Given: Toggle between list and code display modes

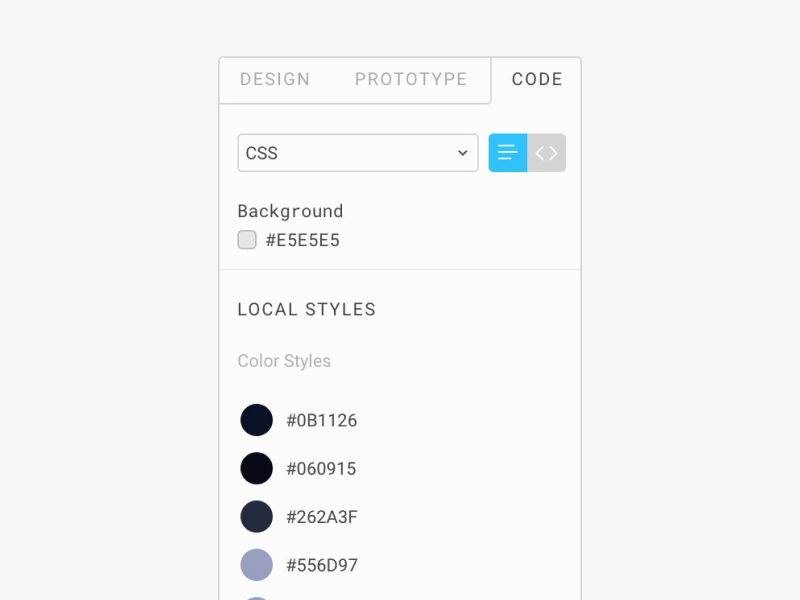Looking at the screenshot, I should pos(527,152).
